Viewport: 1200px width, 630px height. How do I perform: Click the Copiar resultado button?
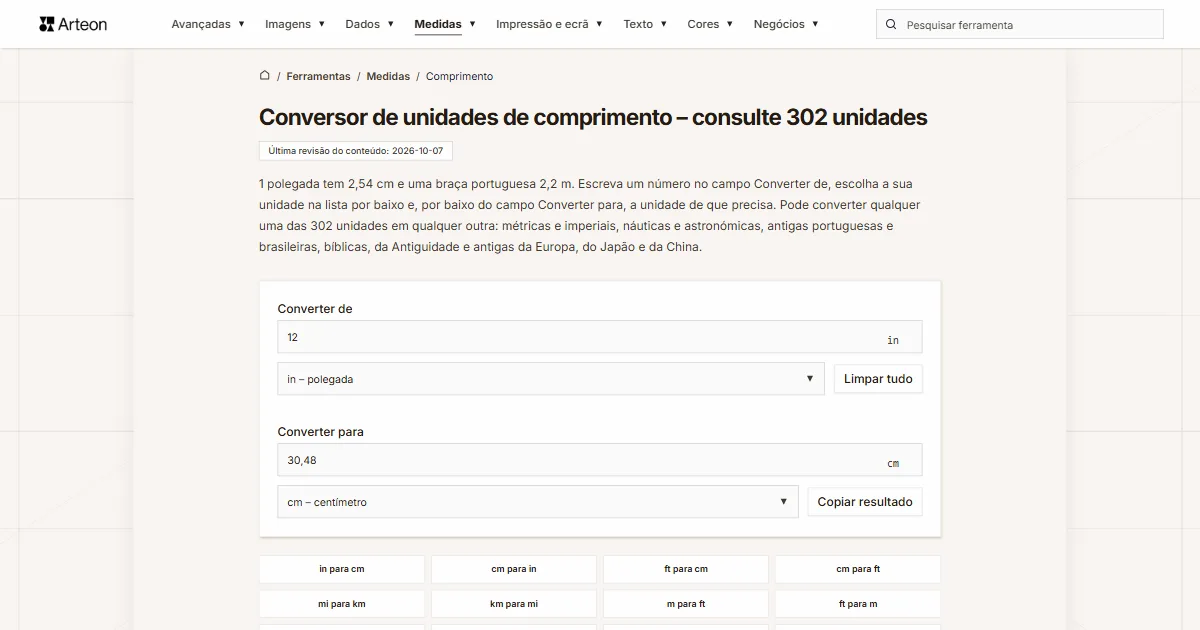(865, 502)
